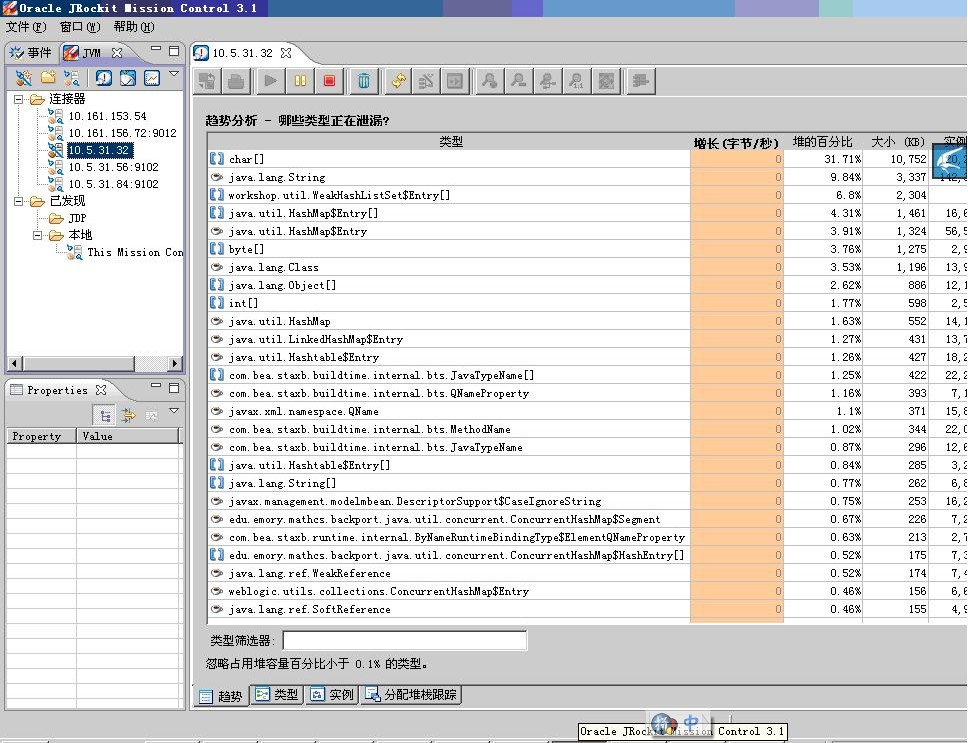Toggle show categories in the Properties panel
This screenshot has height=743, width=968.
(x=104, y=415)
